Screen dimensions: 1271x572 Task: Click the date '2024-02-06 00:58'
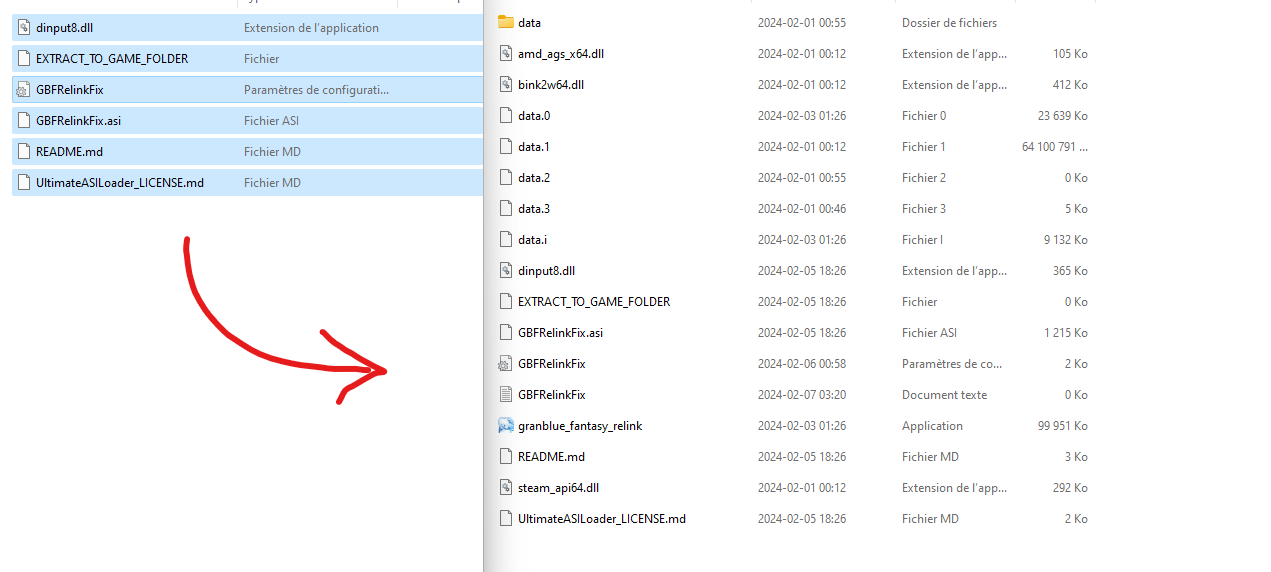click(802, 363)
